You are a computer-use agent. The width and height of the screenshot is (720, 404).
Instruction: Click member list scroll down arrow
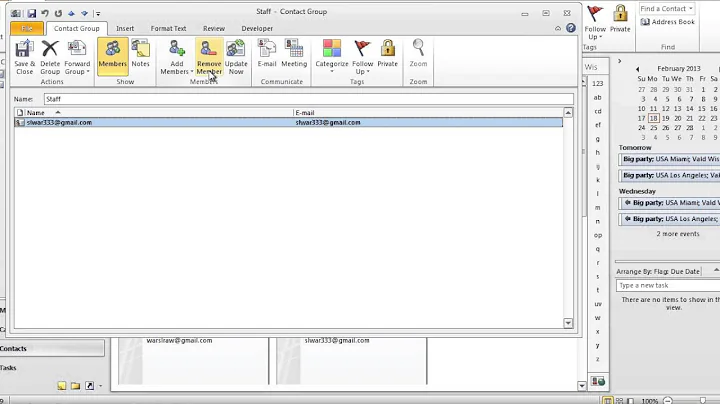click(x=568, y=323)
